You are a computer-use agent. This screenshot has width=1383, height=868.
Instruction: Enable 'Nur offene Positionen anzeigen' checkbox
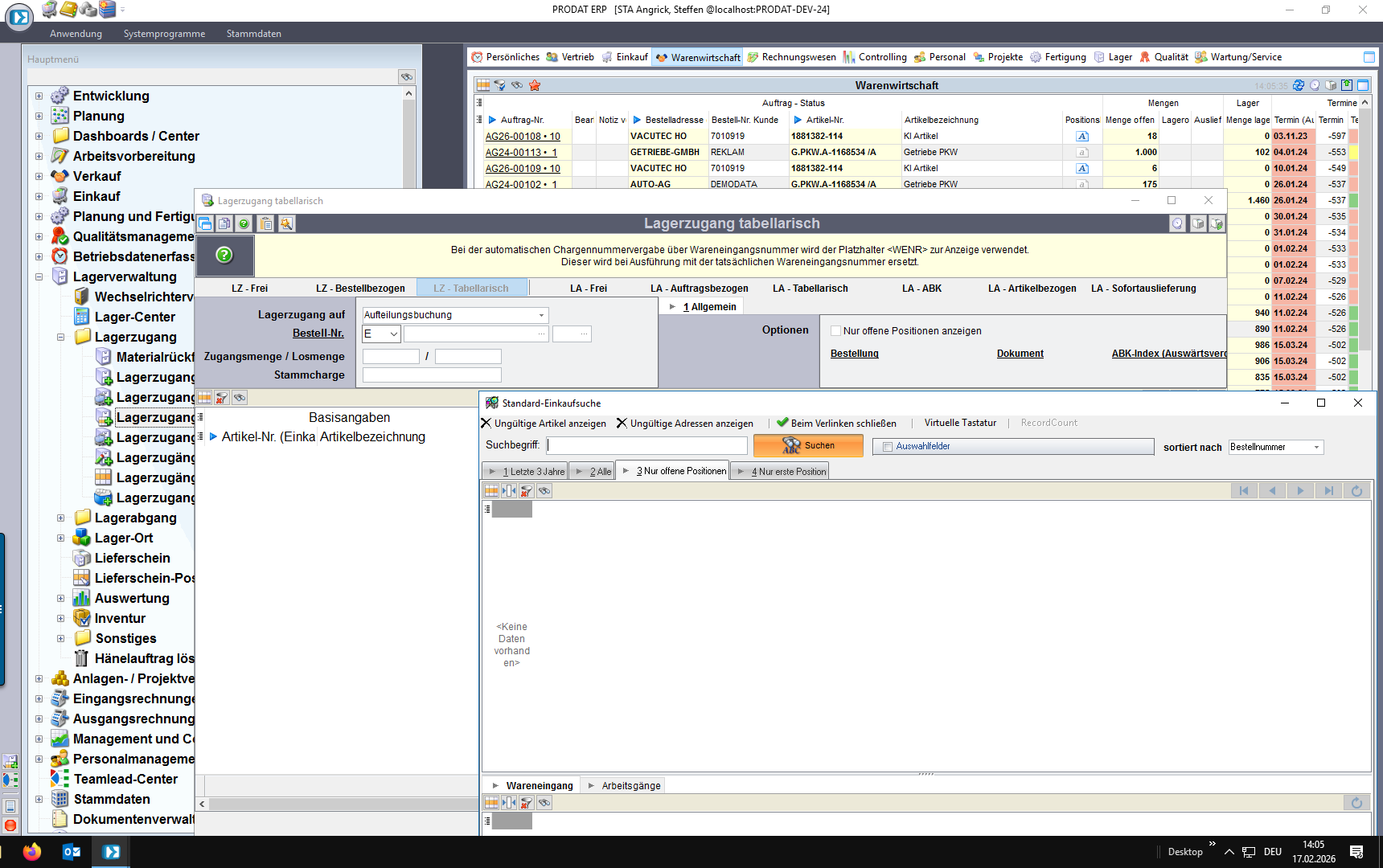(x=836, y=331)
